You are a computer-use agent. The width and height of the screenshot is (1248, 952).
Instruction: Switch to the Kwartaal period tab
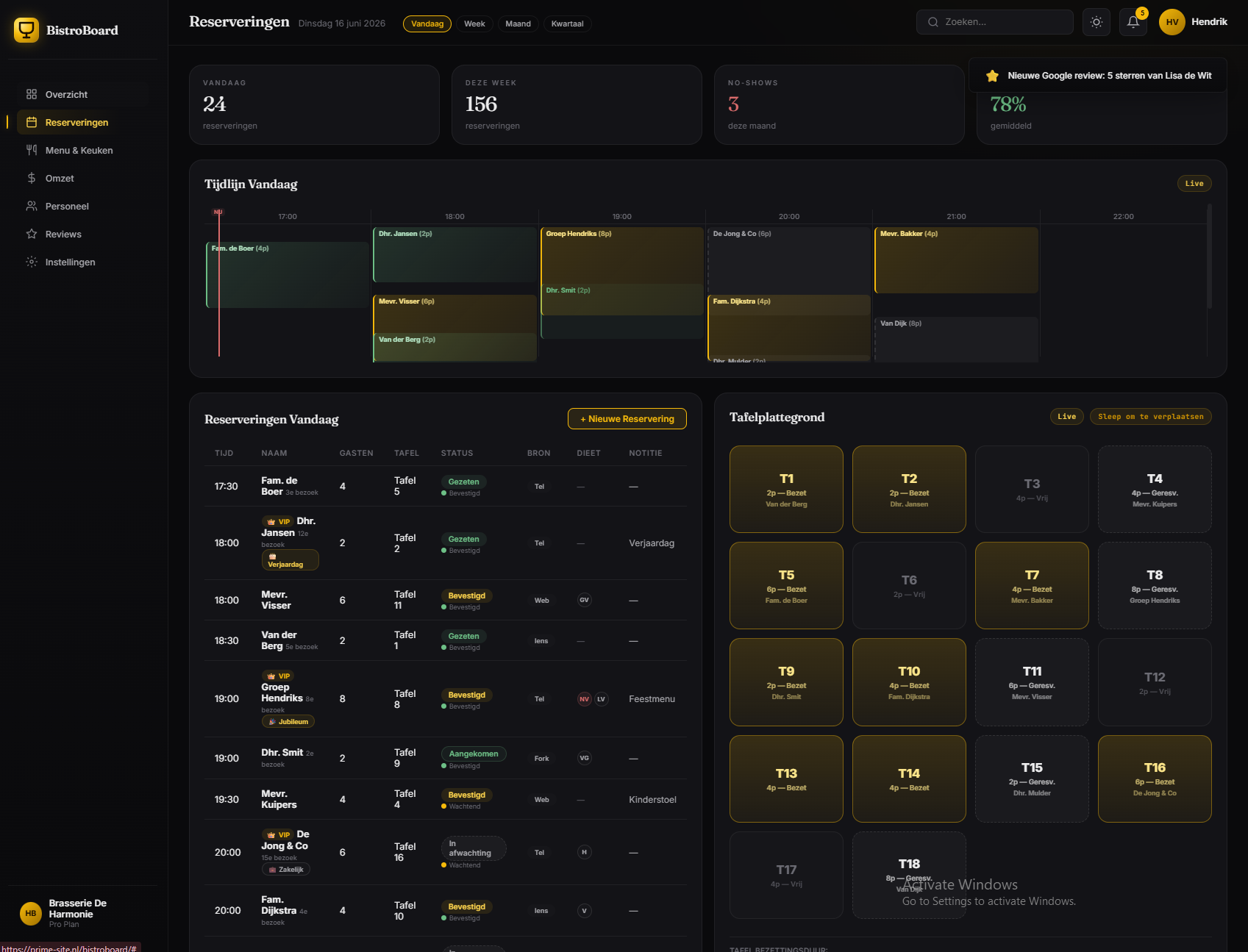[567, 24]
